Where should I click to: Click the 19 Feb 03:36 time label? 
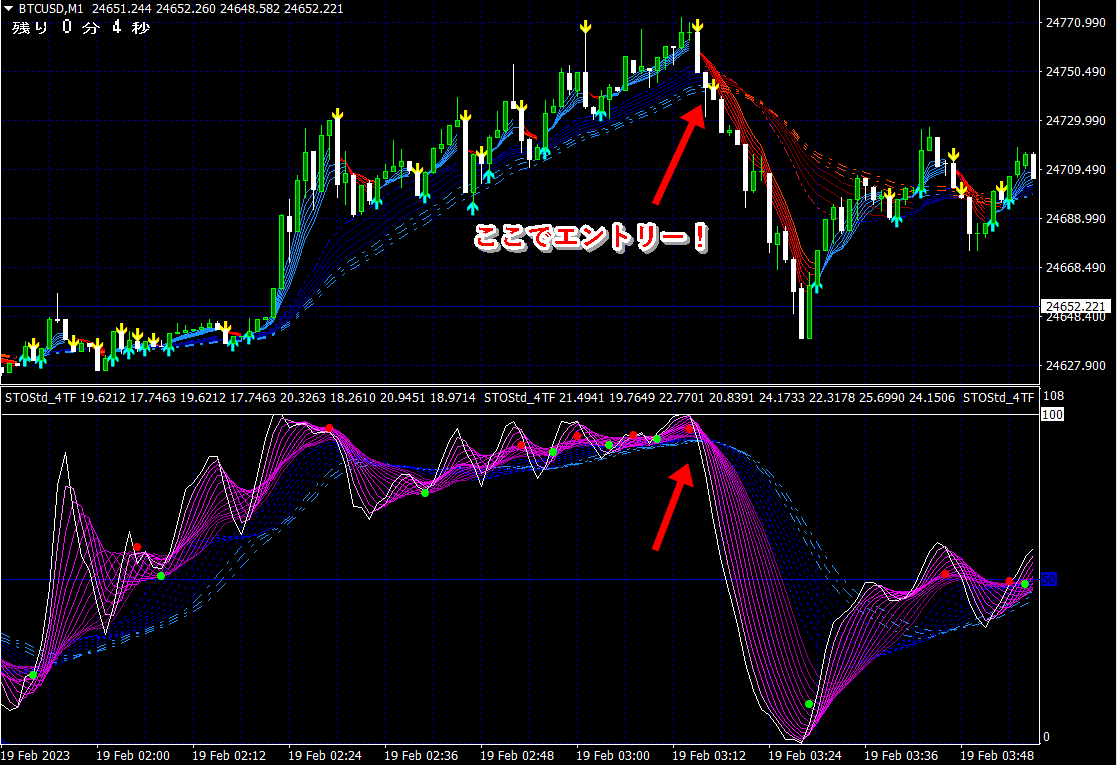point(901,755)
